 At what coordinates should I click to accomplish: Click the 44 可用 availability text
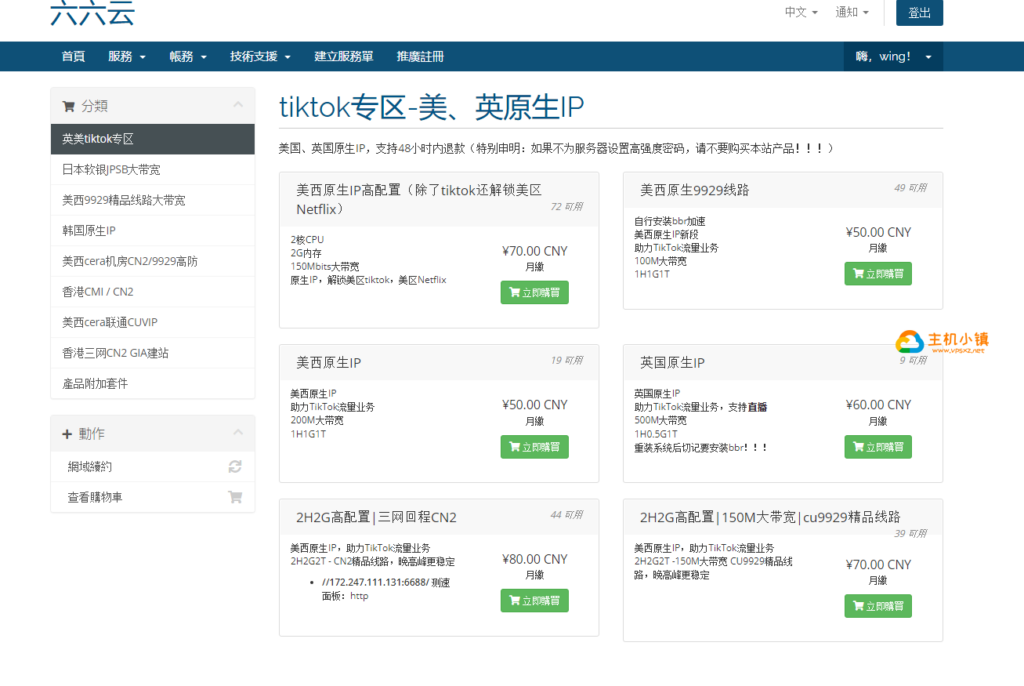[567, 515]
